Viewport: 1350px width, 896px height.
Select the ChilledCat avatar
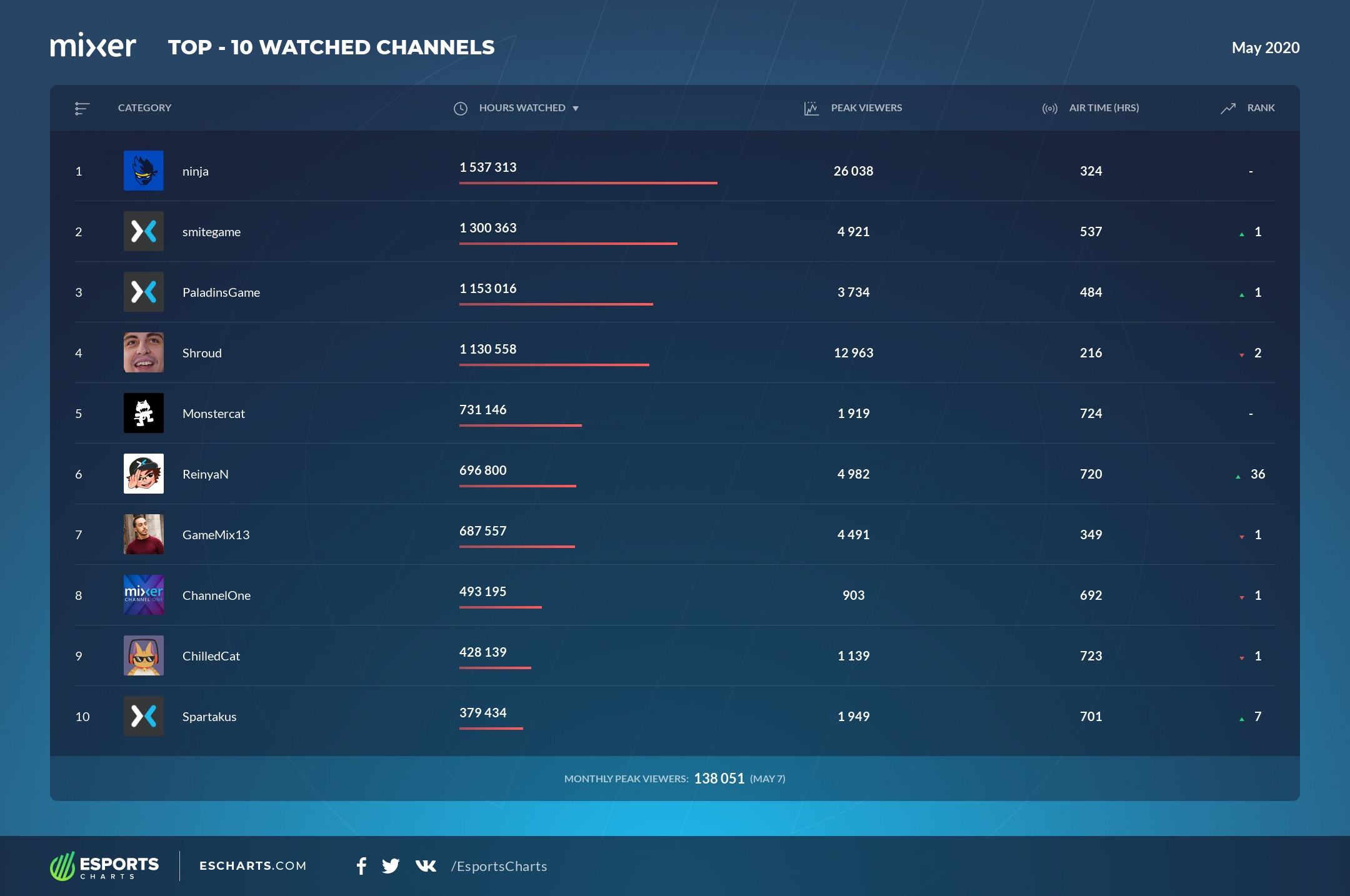pyautogui.click(x=144, y=655)
